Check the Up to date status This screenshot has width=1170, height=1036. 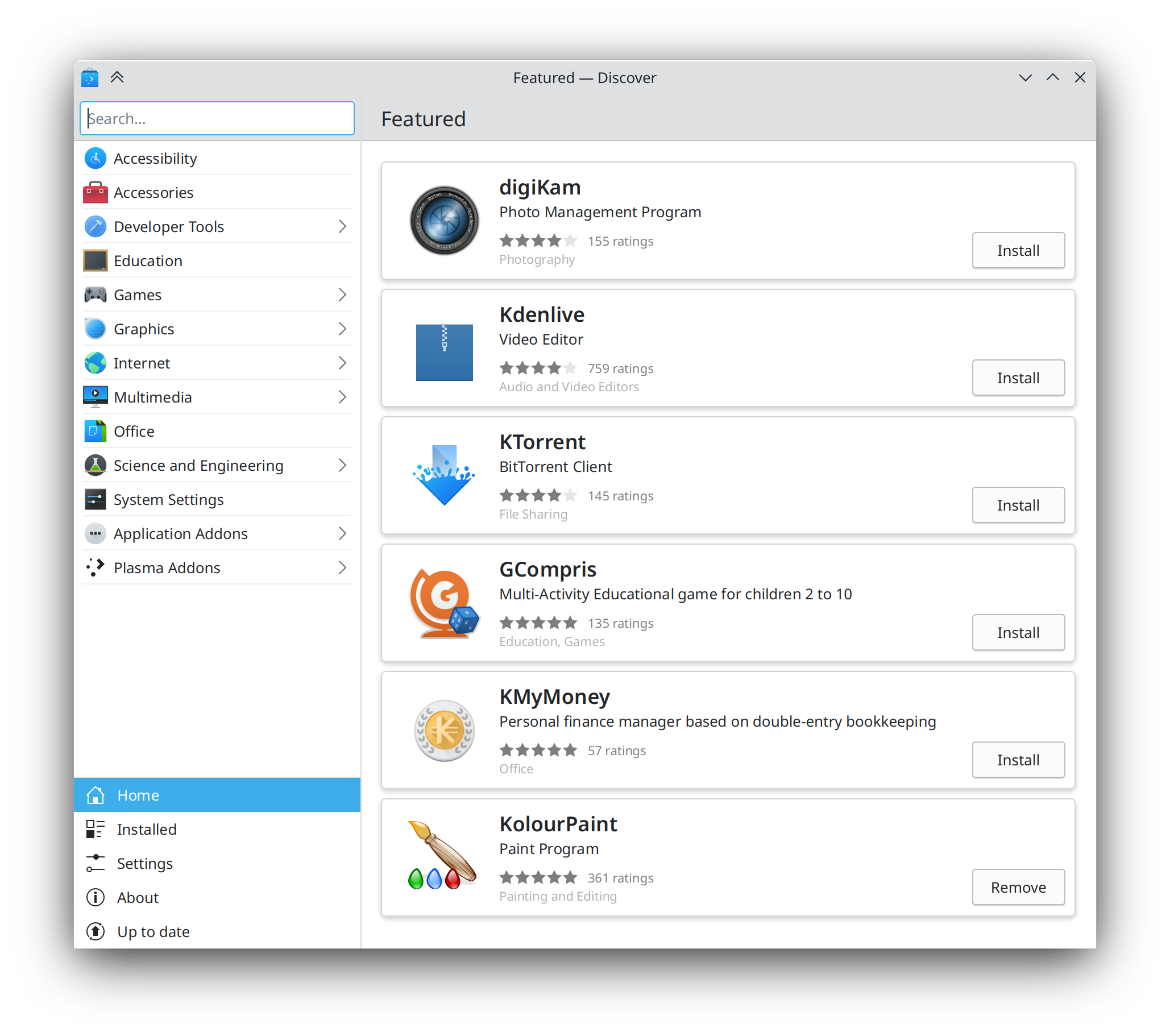coord(152,931)
